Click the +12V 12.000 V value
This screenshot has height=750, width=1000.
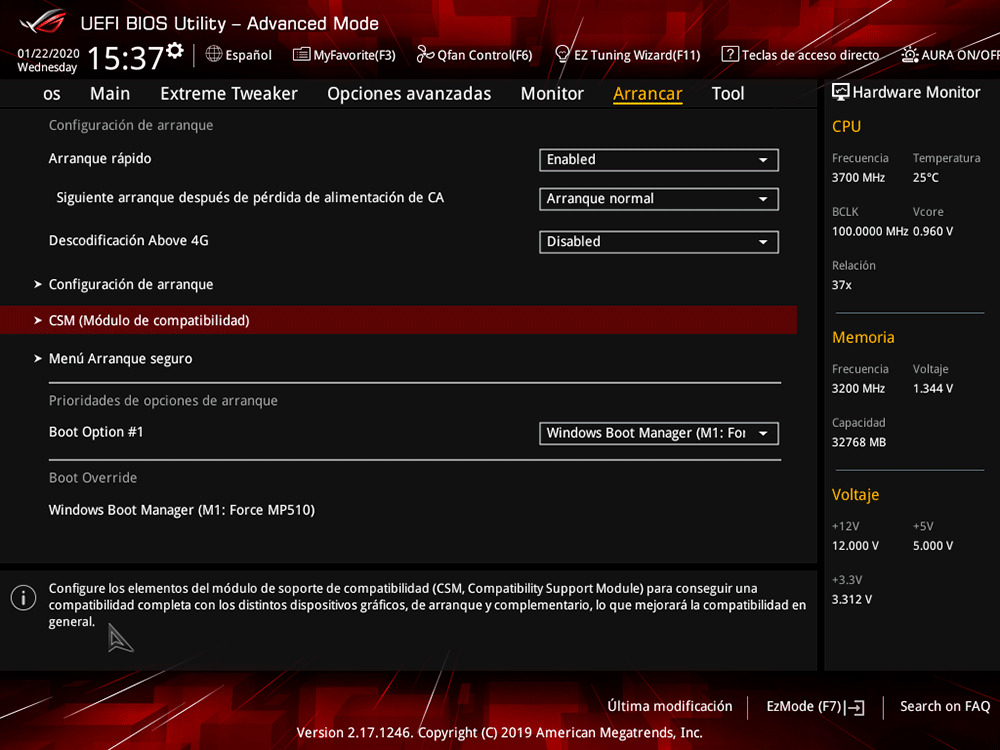coord(855,546)
